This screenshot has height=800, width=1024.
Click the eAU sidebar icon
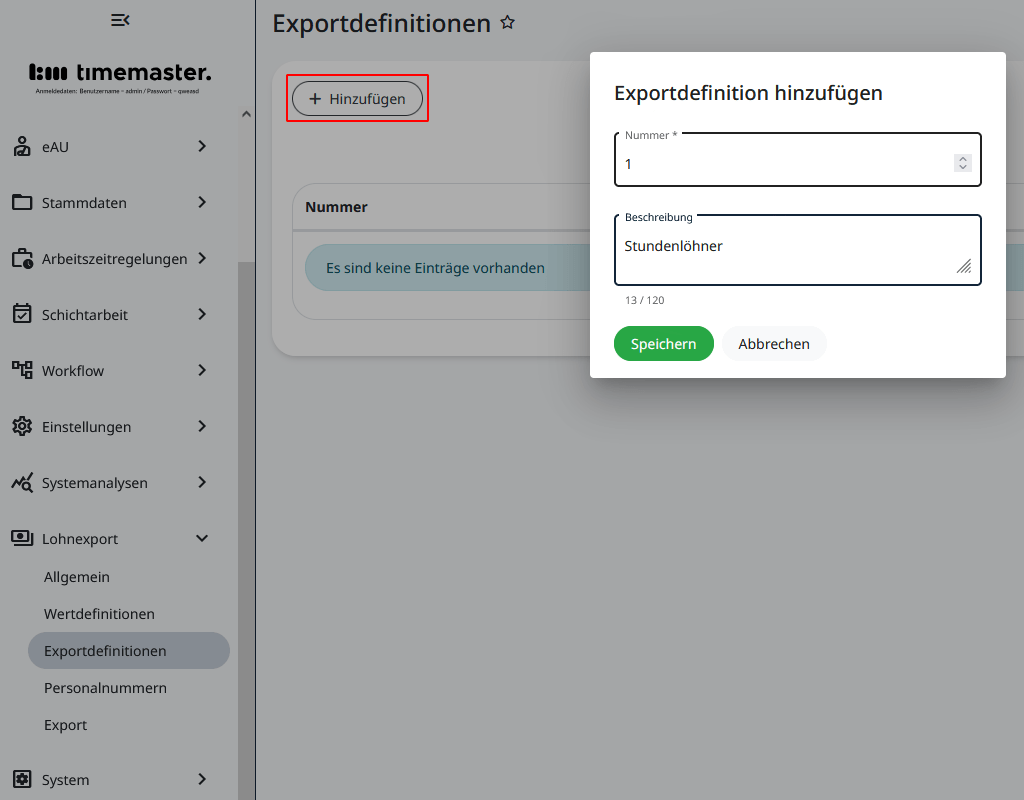pyautogui.click(x=22, y=147)
